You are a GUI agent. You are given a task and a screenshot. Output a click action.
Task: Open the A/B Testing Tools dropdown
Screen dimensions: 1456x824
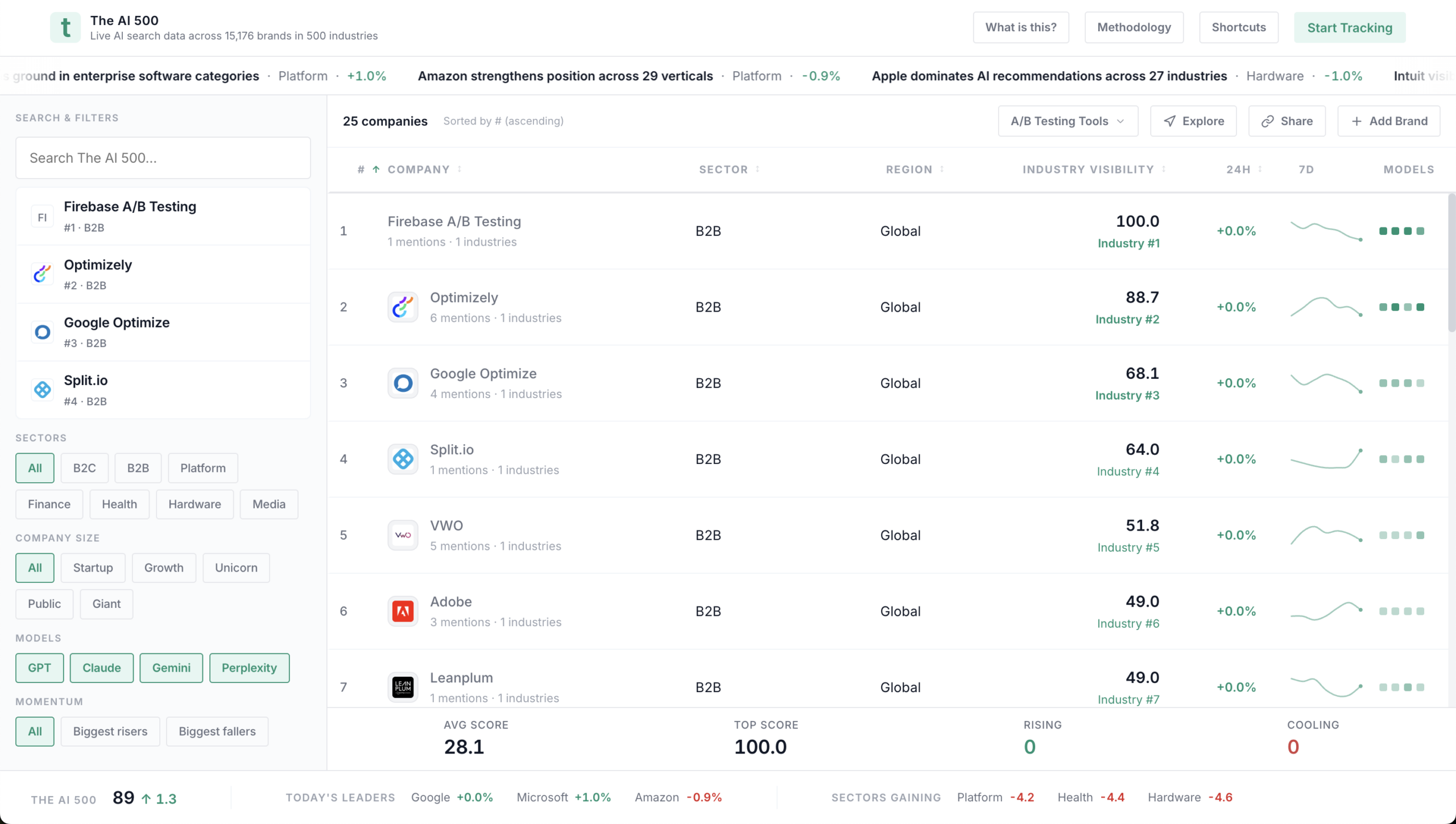tap(1068, 121)
